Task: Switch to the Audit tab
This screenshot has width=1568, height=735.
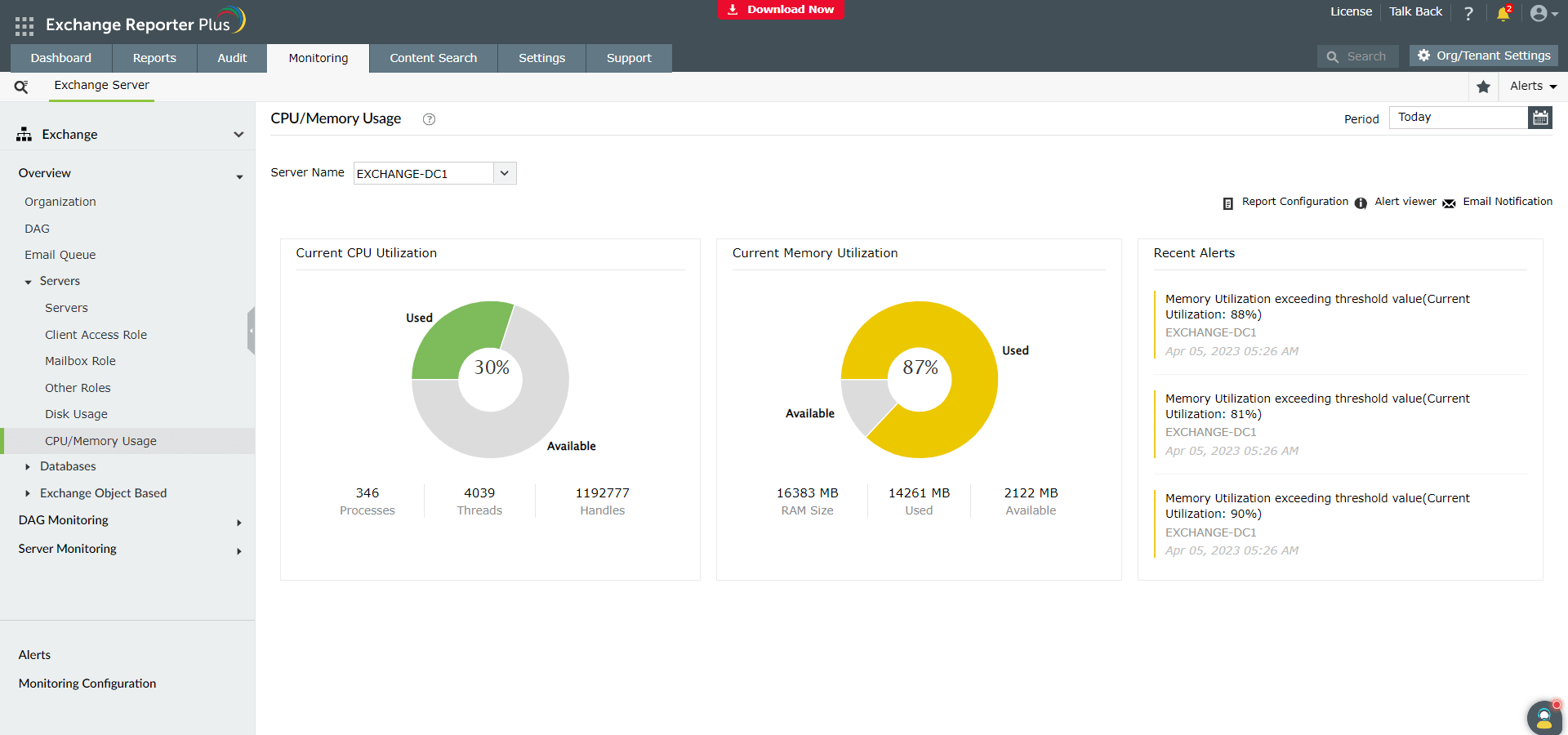Action: 232,58
